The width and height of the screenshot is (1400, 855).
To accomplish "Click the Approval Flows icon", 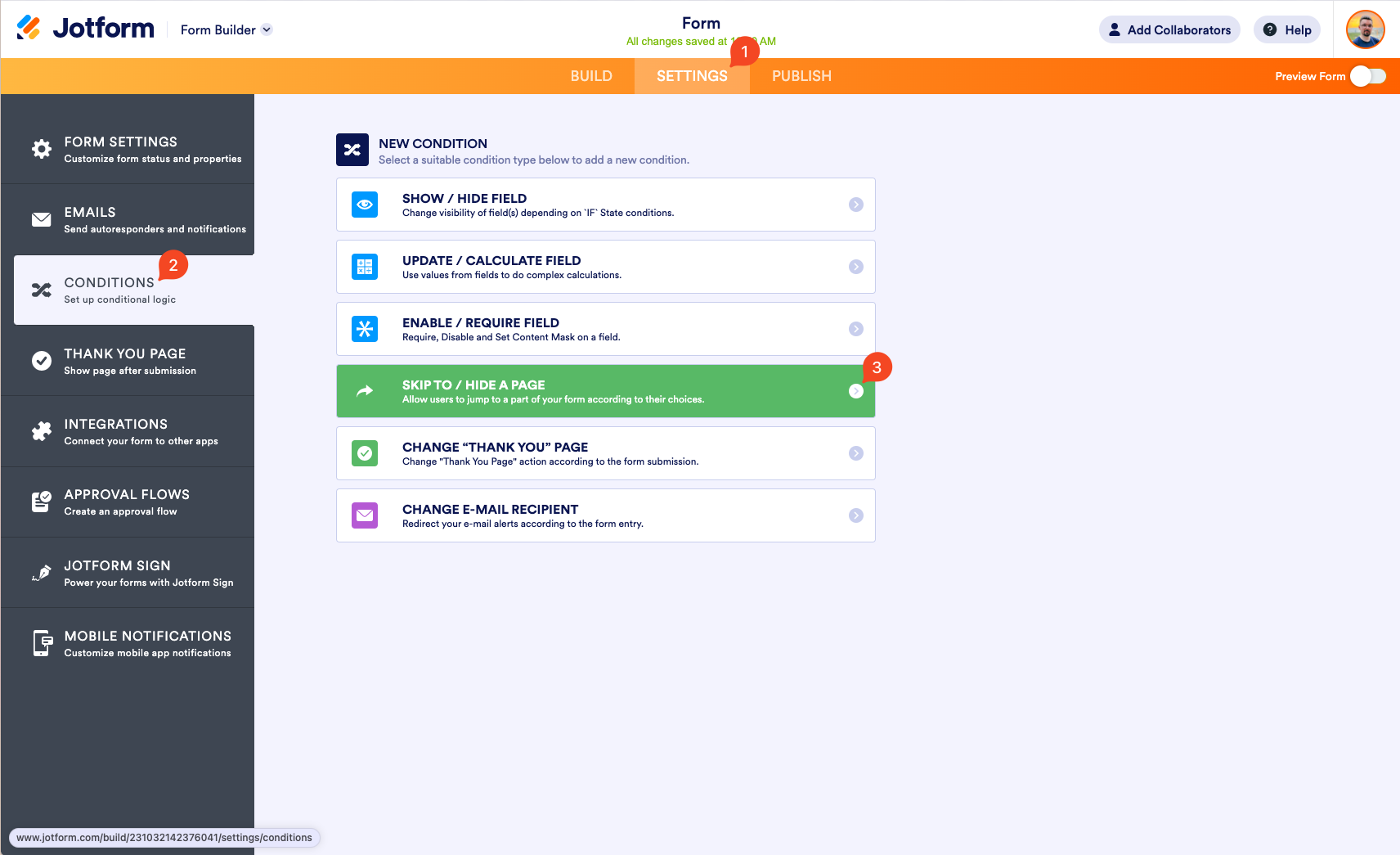I will 42,502.
